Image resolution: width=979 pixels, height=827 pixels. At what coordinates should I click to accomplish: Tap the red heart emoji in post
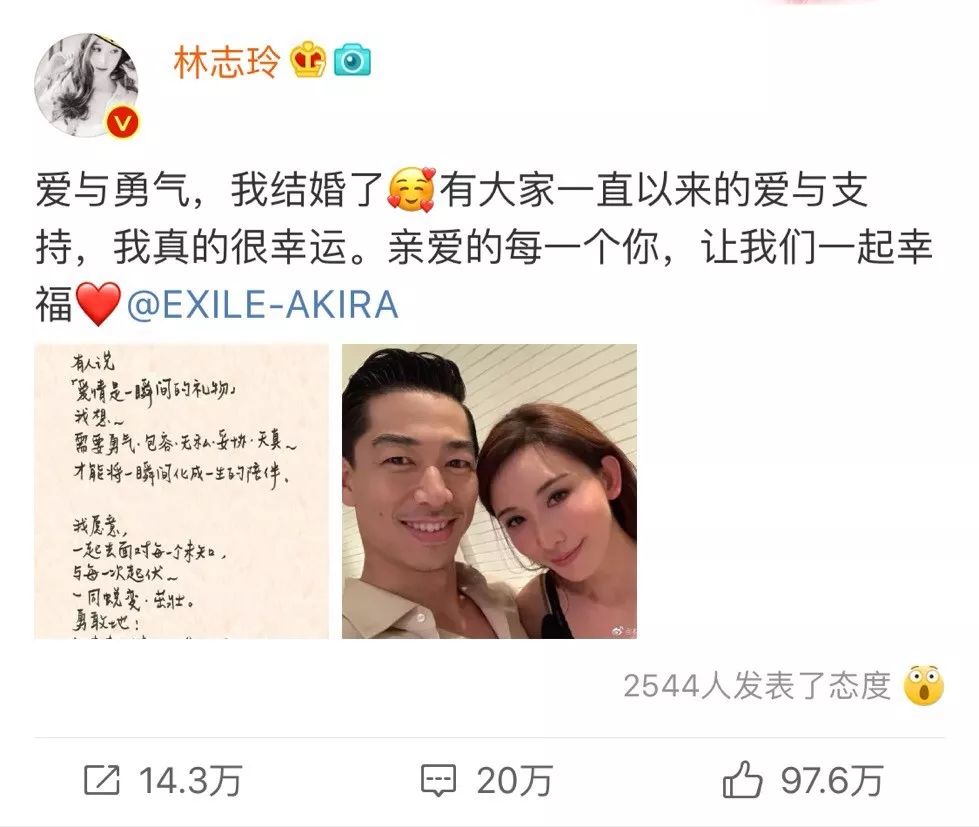click(98, 304)
